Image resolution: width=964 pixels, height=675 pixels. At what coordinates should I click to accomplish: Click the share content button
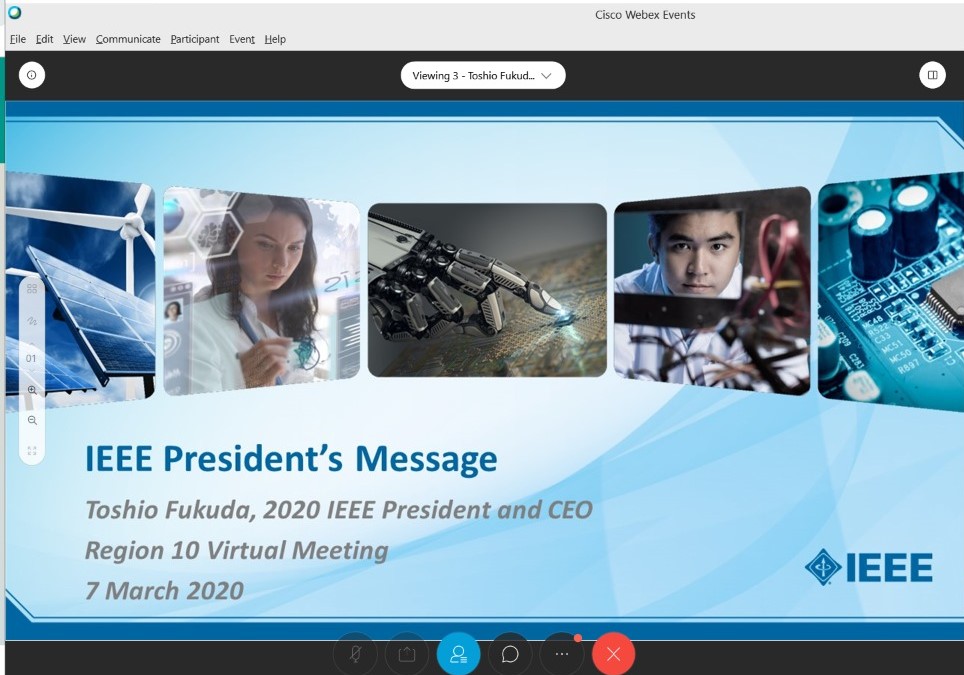tap(406, 654)
